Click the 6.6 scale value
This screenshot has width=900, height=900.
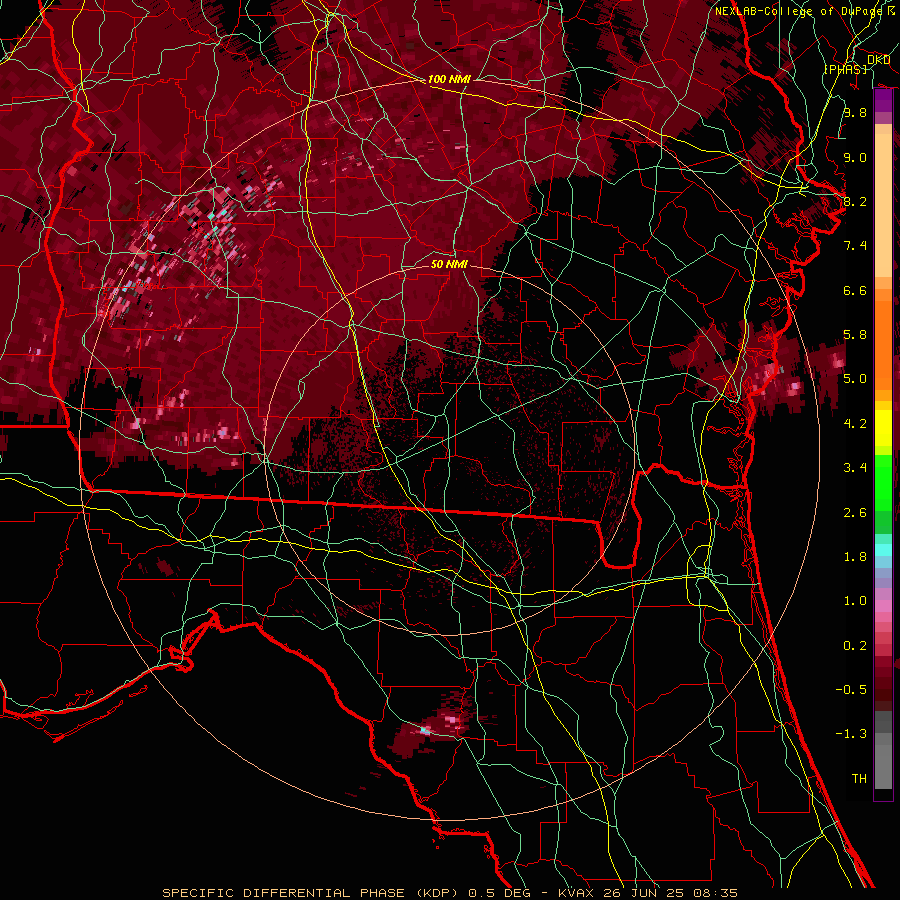[855, 290]
